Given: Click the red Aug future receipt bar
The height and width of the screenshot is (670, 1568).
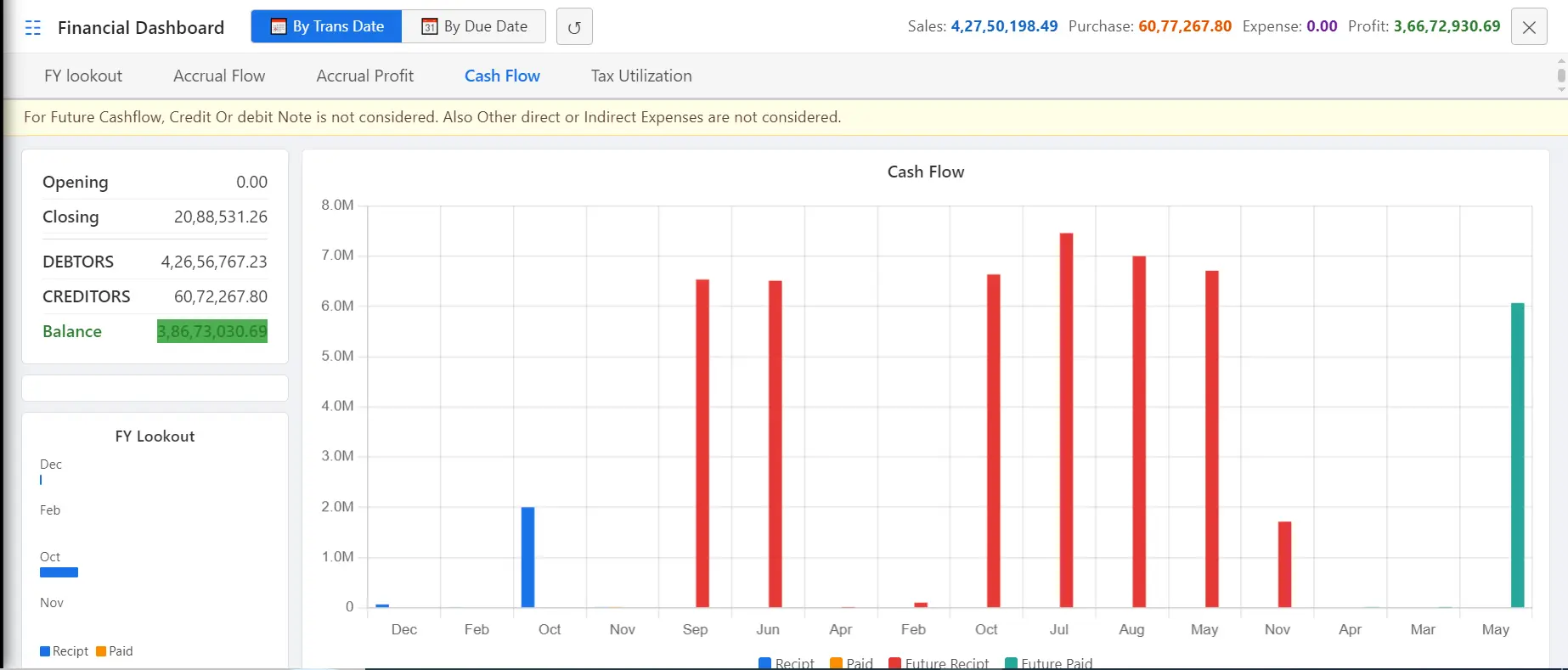Looking at the screenshot, I should tap(1139, 431).
